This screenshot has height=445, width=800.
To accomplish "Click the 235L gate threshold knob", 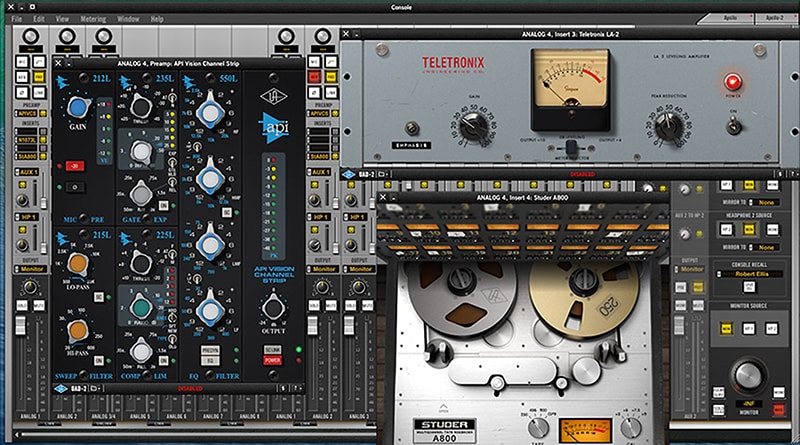I will [x=140, y=106].
